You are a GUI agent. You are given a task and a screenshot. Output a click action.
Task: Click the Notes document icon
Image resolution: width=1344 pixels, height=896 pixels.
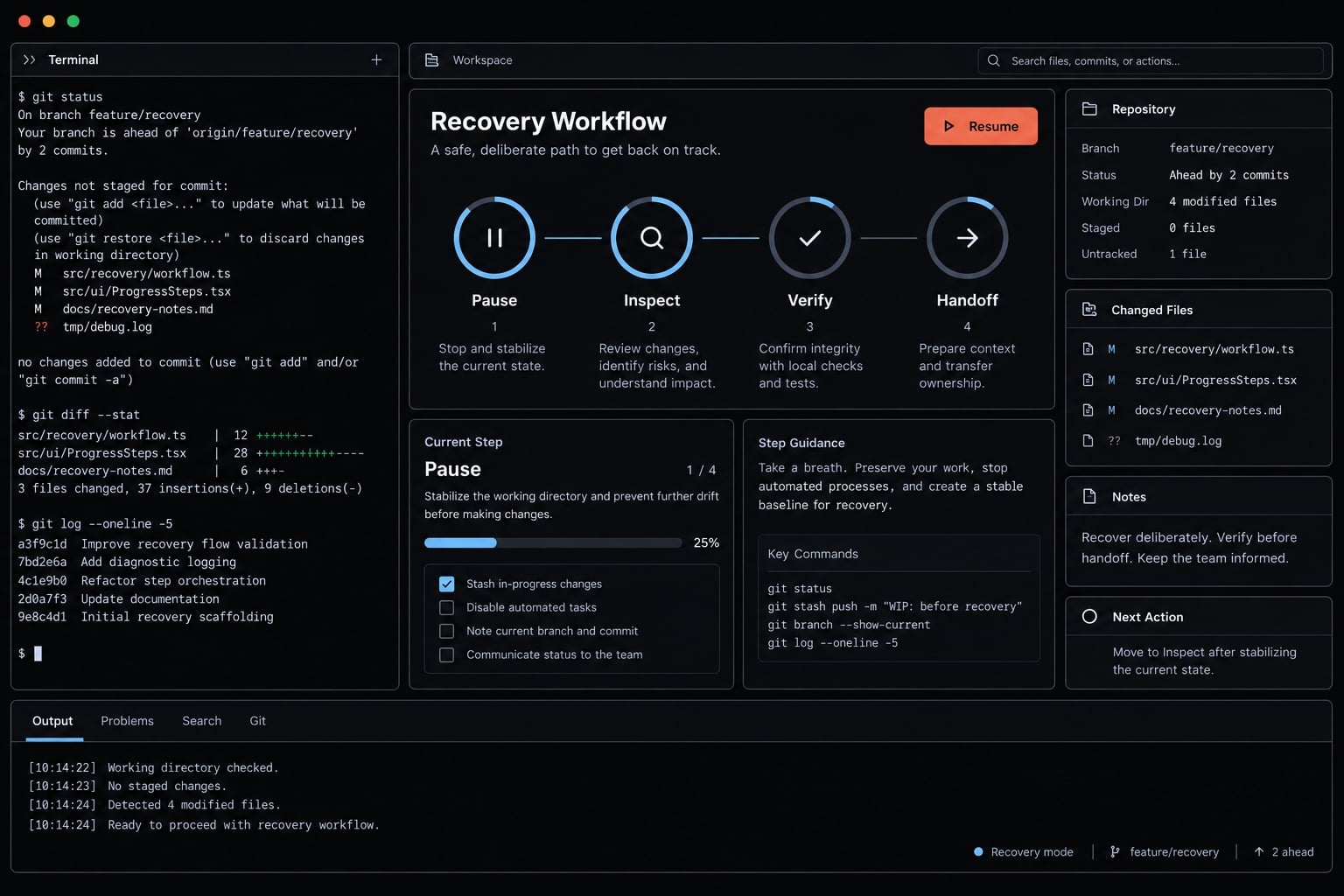[x=1089, y=496]
